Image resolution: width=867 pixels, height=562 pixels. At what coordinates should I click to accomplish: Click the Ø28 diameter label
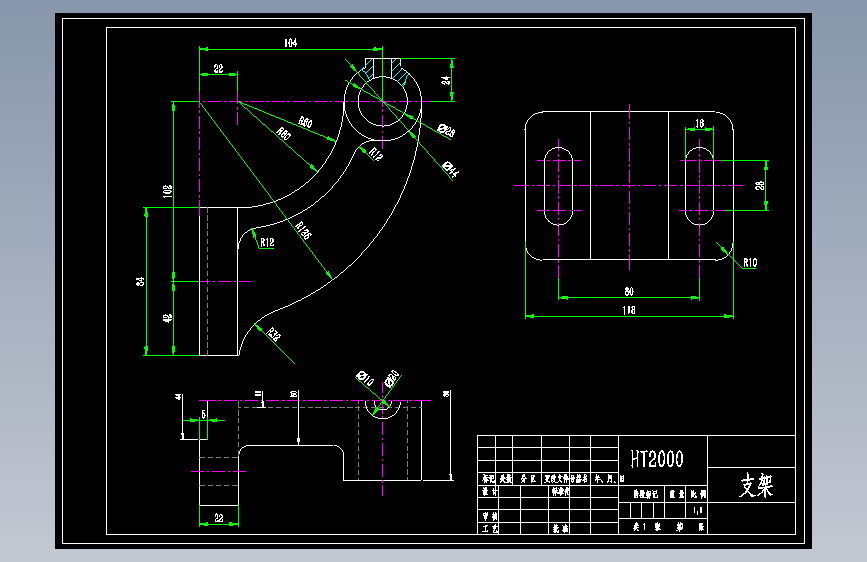pos(446,131)
